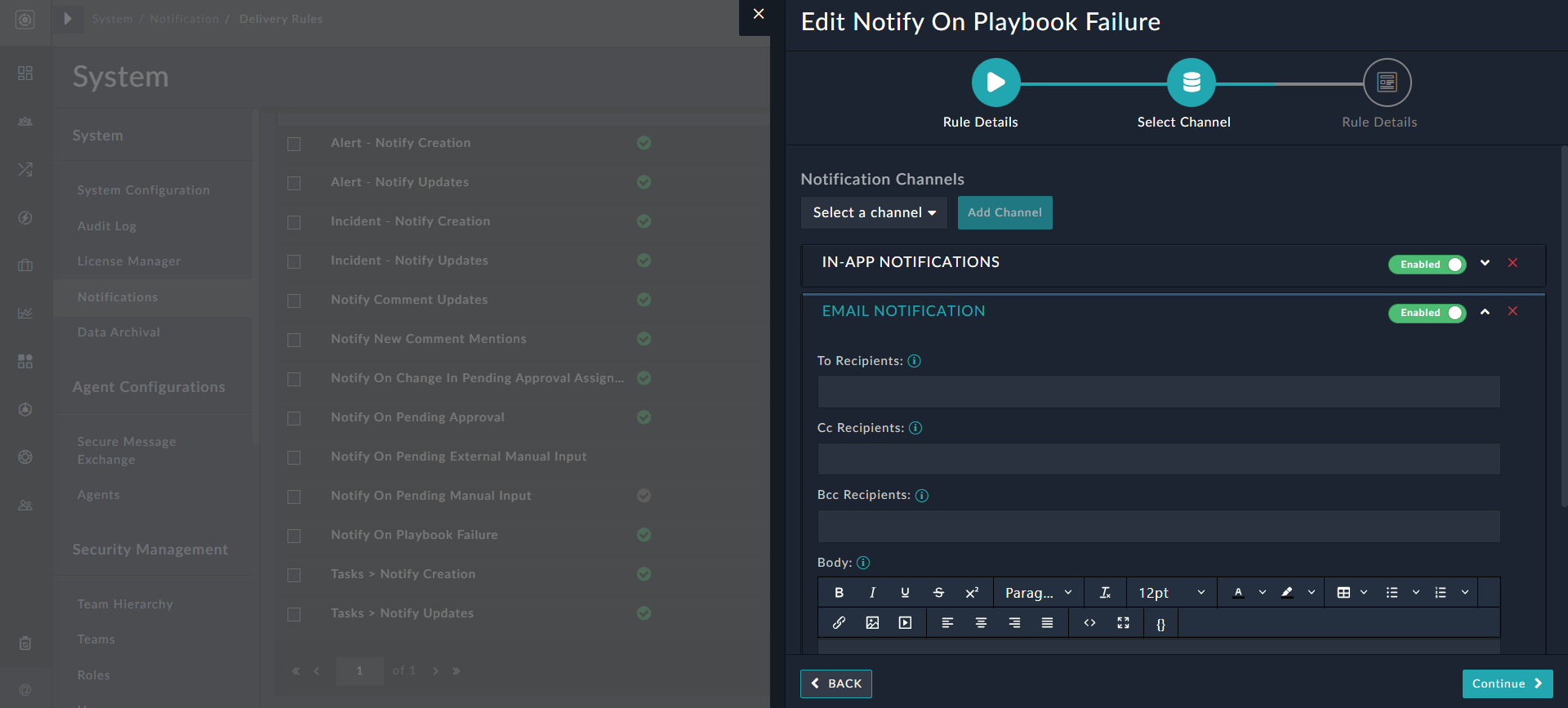The image size is (1568, 708).
Task: Open 12pt font size dropdown
Action: (x=1171, y=593)
